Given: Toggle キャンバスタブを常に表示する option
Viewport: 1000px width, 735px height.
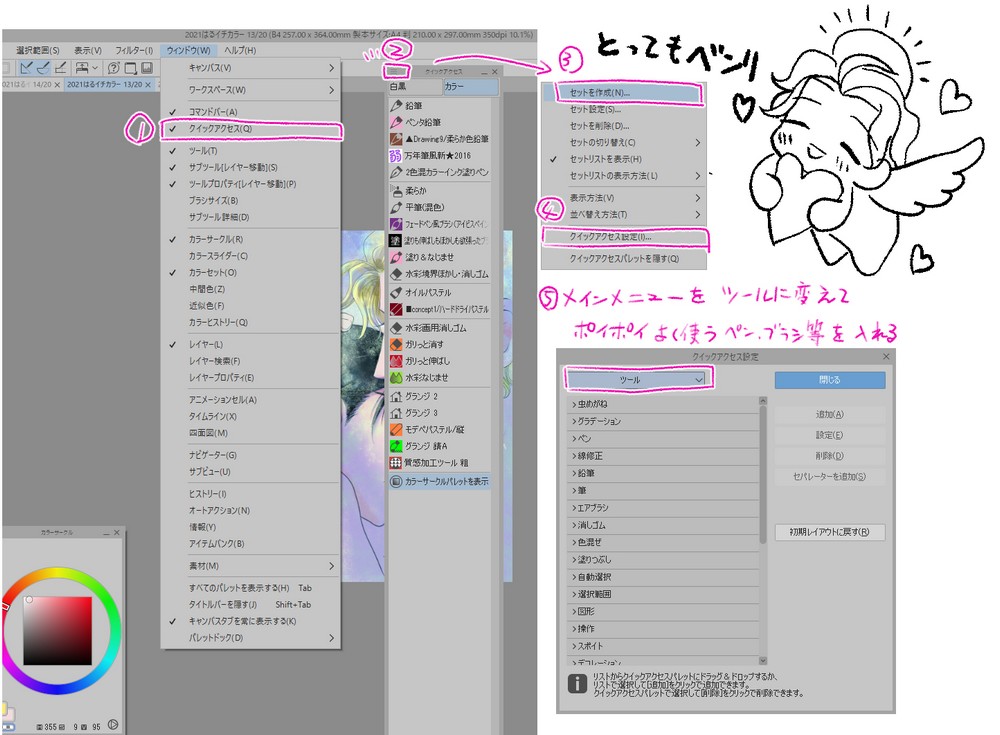Looking at the screenshot, I should click(240, 620).
